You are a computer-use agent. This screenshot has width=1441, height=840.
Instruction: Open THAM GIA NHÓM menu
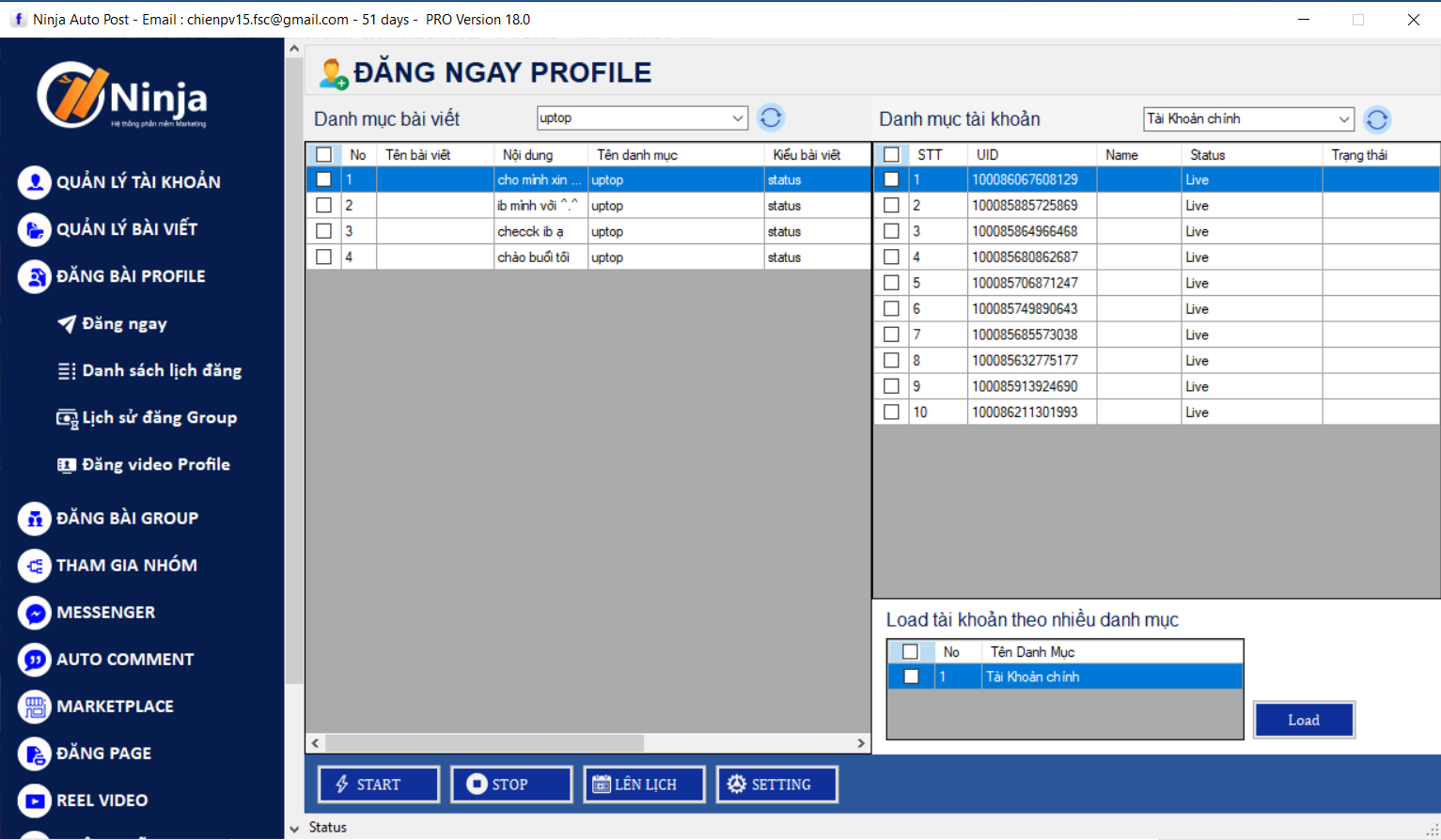[x=127, y=566]
